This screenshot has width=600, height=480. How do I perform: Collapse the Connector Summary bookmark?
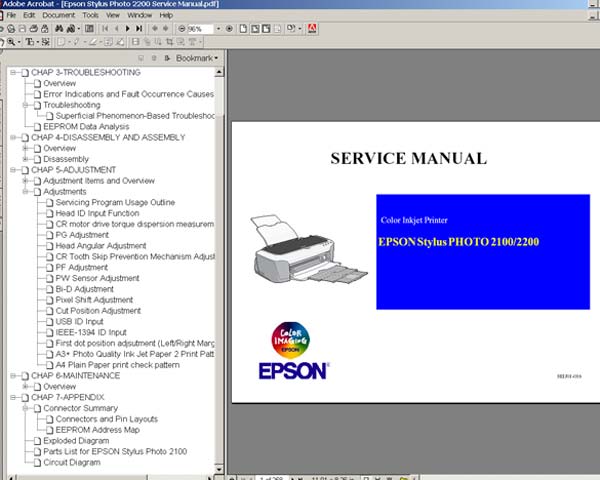(25, 408)
